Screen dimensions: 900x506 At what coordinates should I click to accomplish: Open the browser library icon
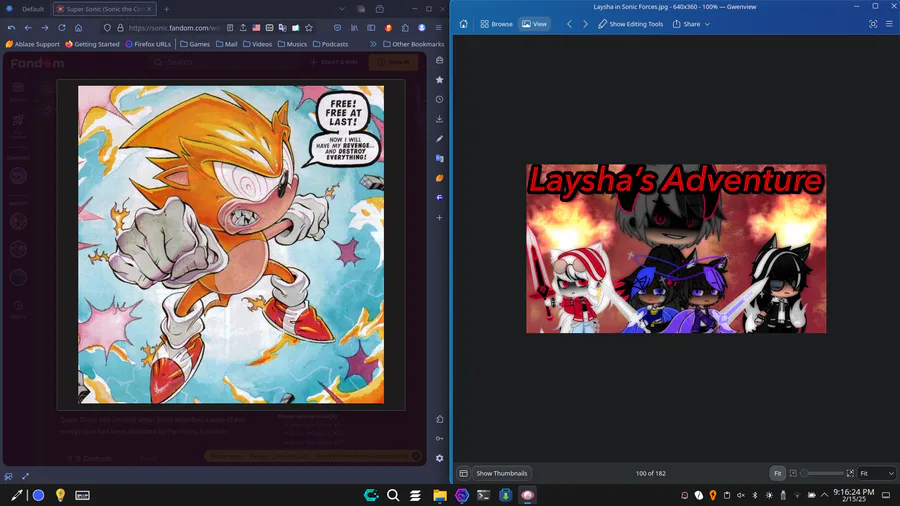[x=354, y=28]
